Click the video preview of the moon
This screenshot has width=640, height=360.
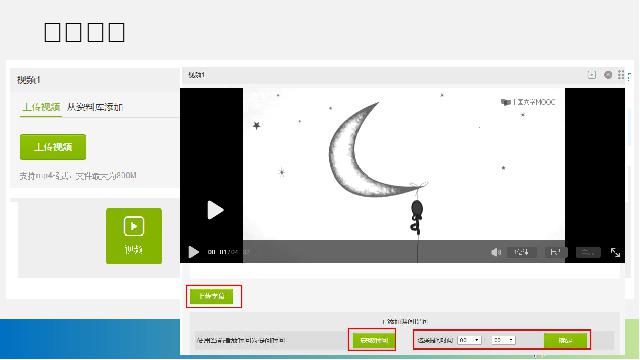[404, 164]
